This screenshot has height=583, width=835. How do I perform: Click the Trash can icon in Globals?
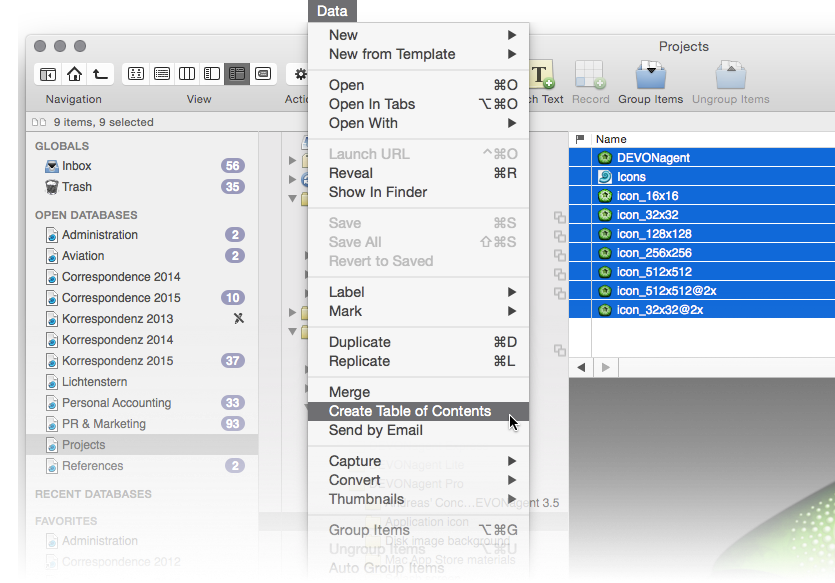click(52, 187)
